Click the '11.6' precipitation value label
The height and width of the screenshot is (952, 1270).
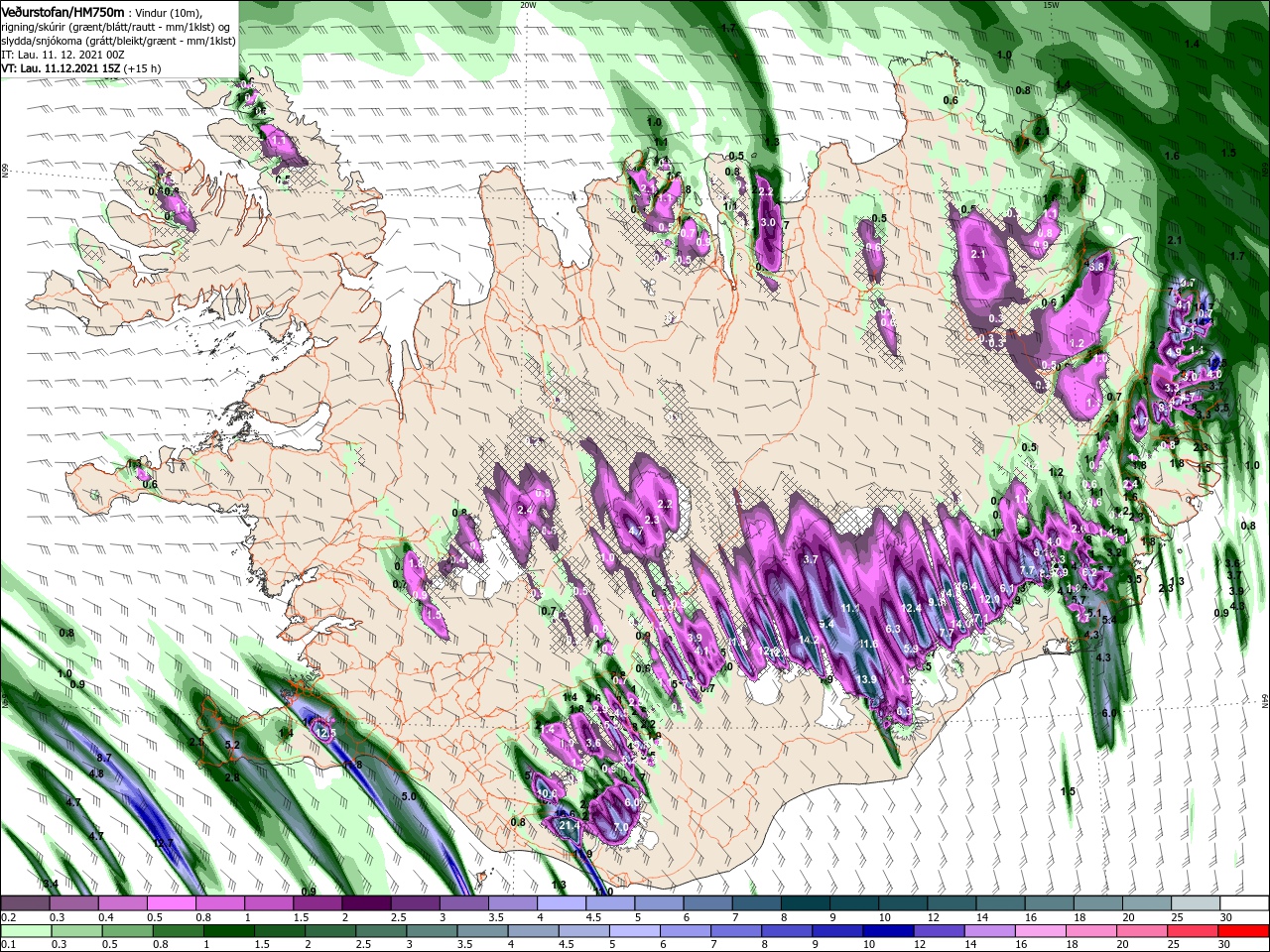point(868,644)
